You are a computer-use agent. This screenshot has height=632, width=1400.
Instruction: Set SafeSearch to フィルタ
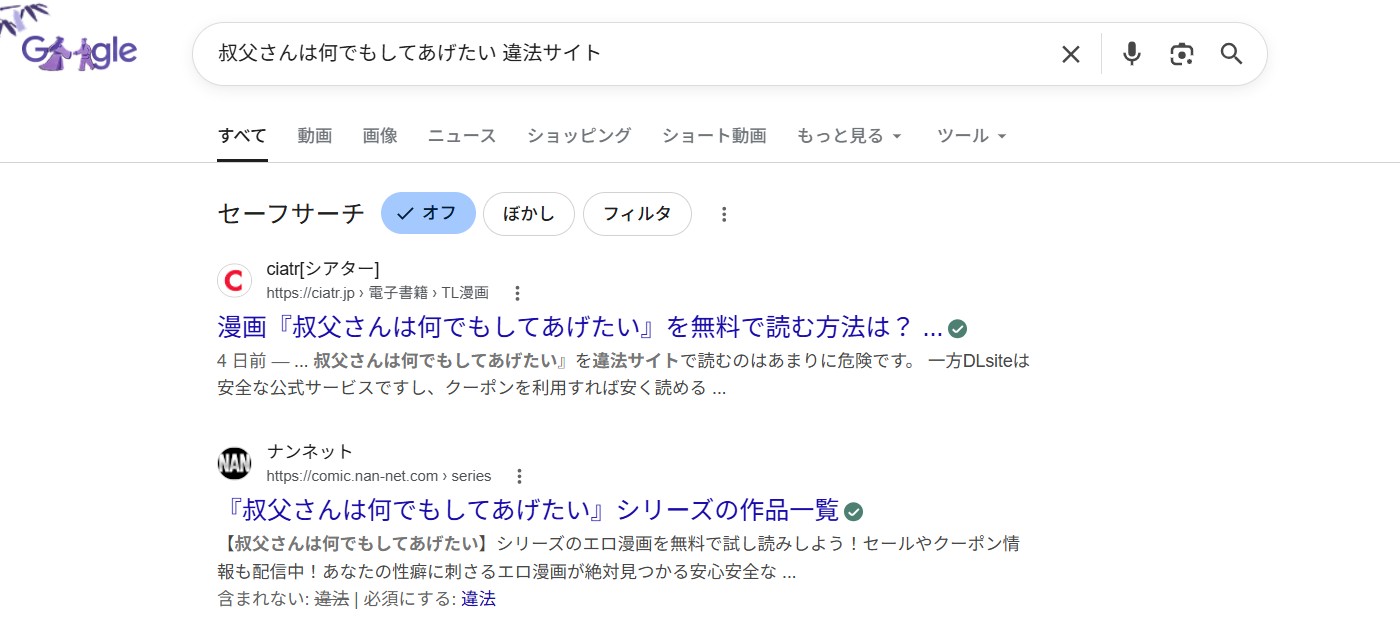pyautogui.click(x=637, y=214)
